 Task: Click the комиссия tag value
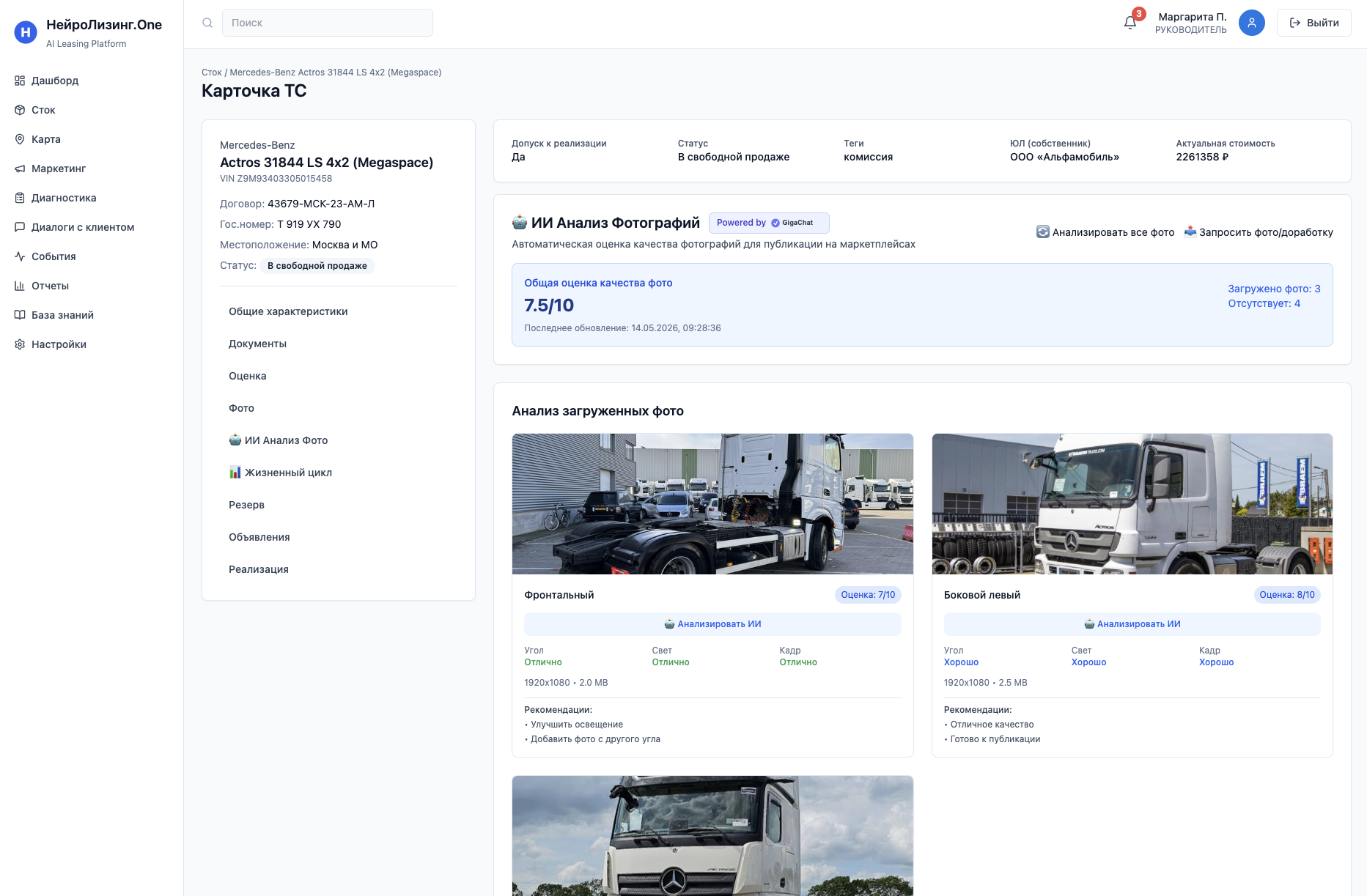(x=869, y=157)
